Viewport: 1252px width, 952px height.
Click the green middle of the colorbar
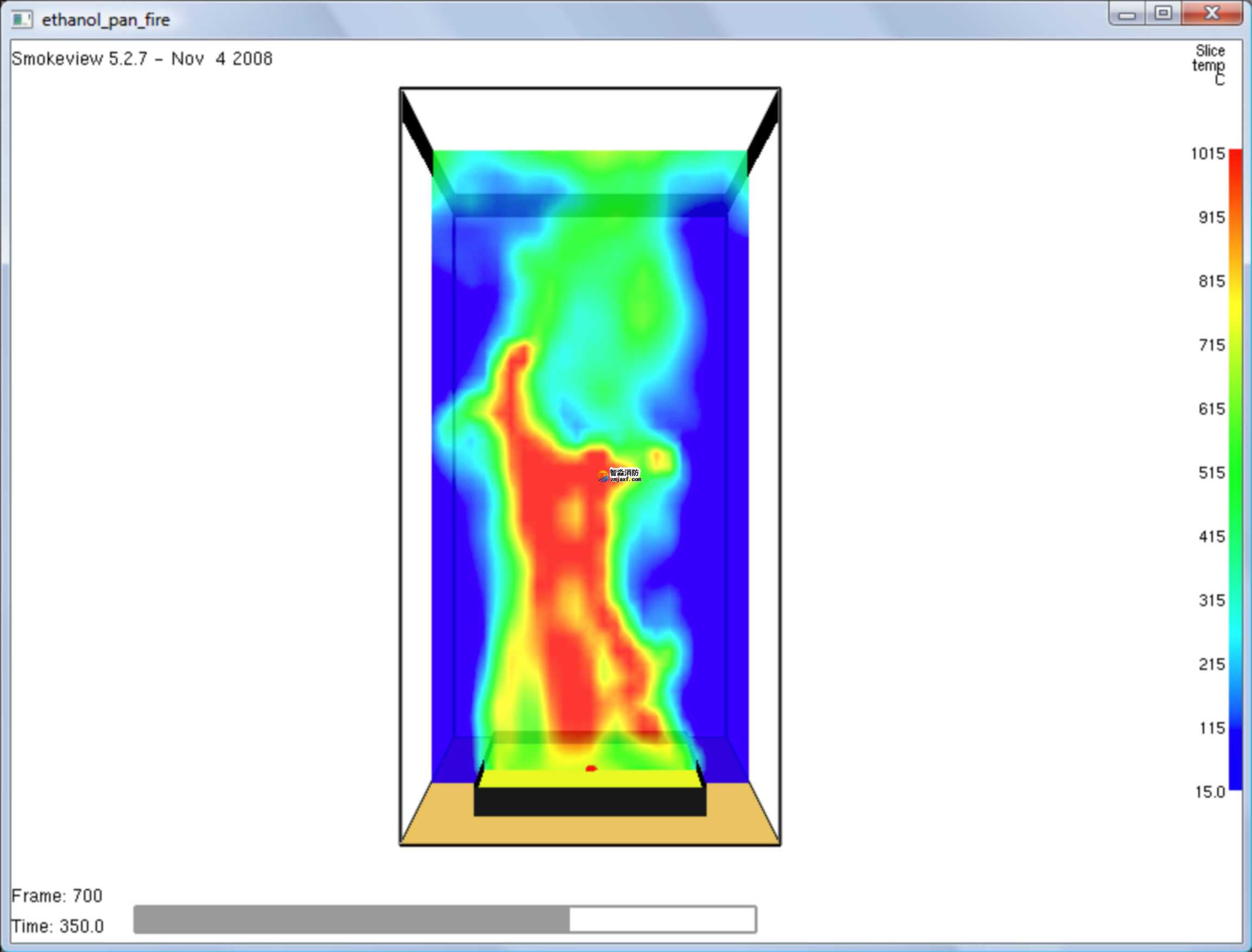(1235, 470)
